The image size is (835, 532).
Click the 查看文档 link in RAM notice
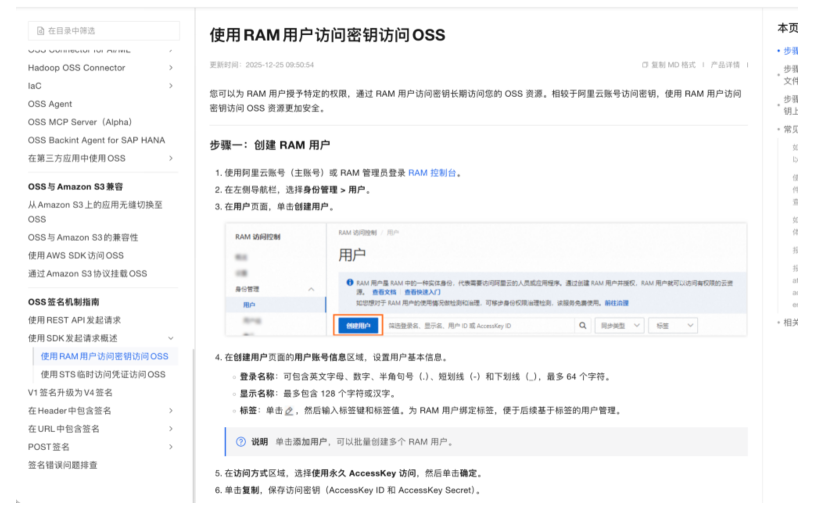[384, 292]
